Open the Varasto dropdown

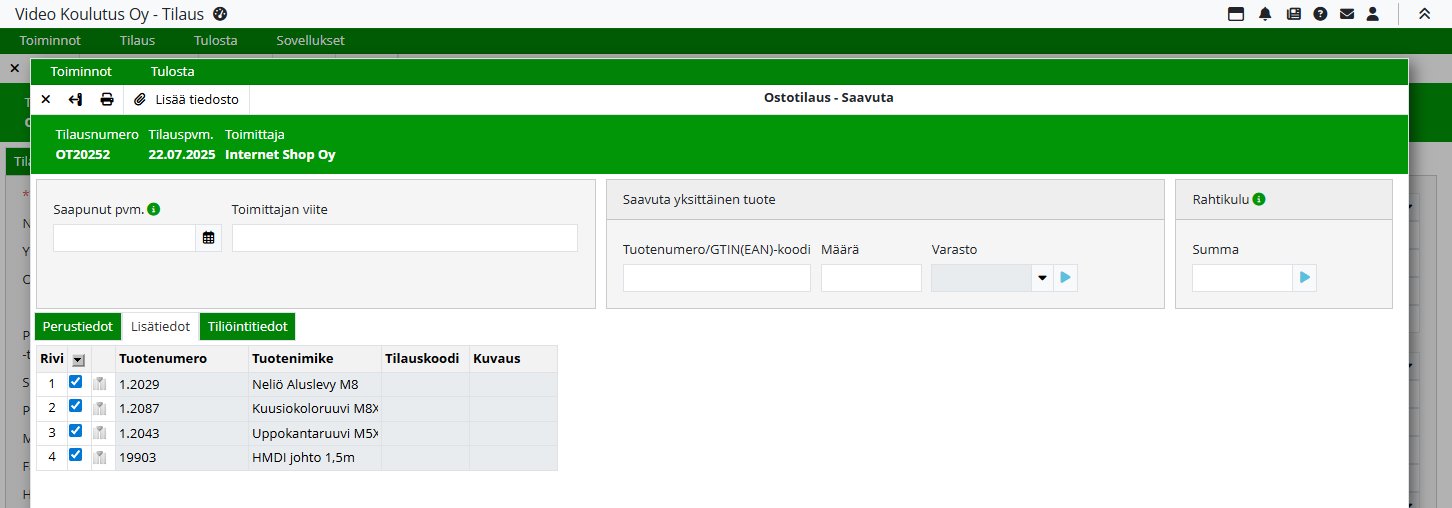click(1041, 278)
